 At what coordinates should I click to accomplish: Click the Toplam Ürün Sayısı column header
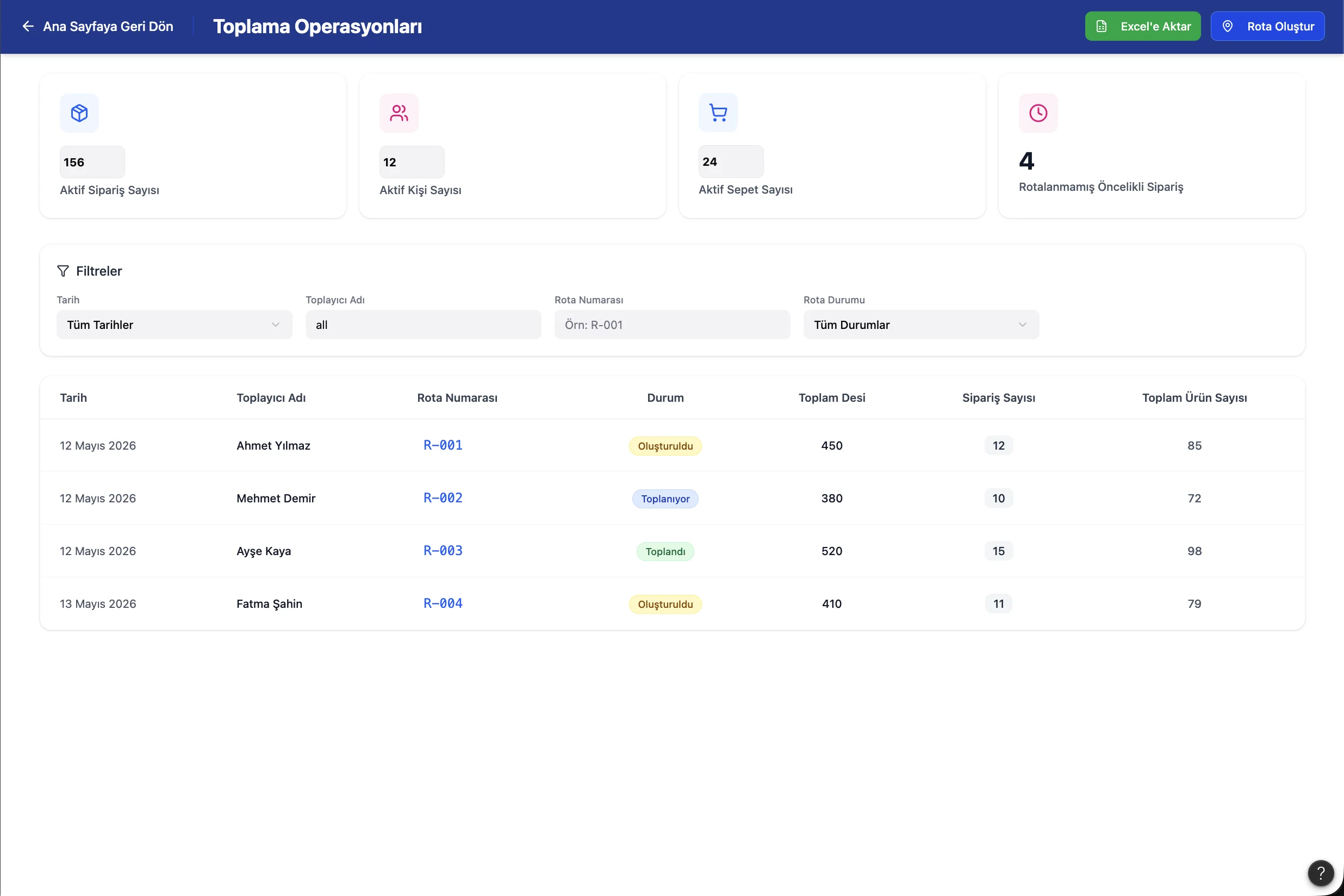(1194, 398)
